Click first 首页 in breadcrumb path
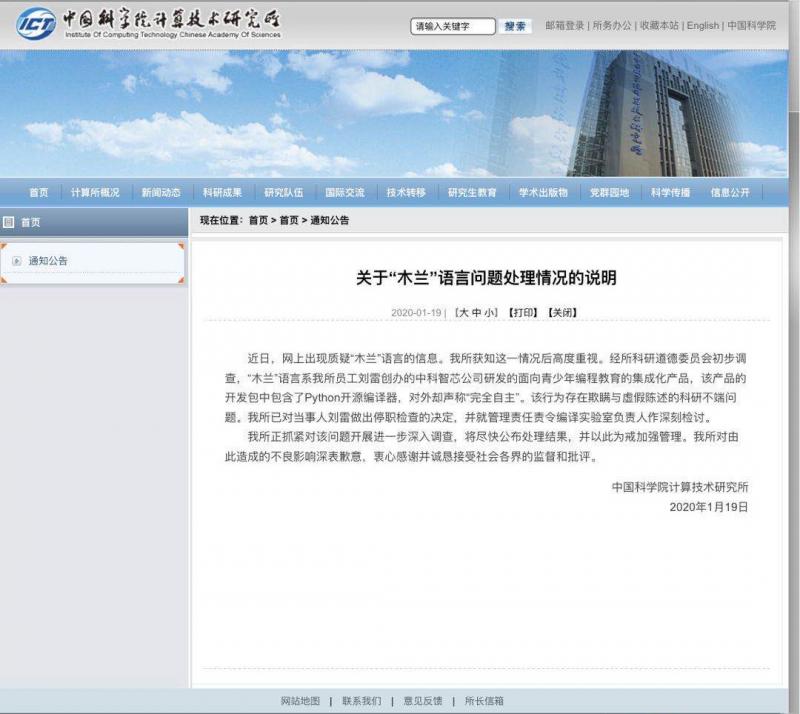 coord(258,220)
